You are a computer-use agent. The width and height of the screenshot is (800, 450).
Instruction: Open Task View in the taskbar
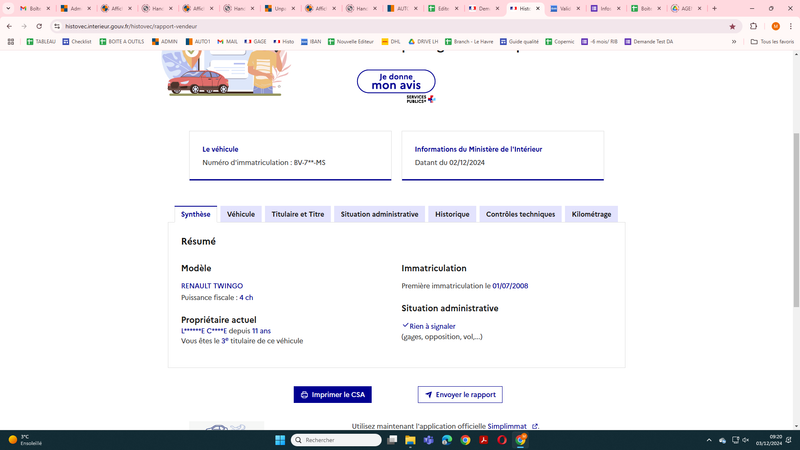pos(392,440)
